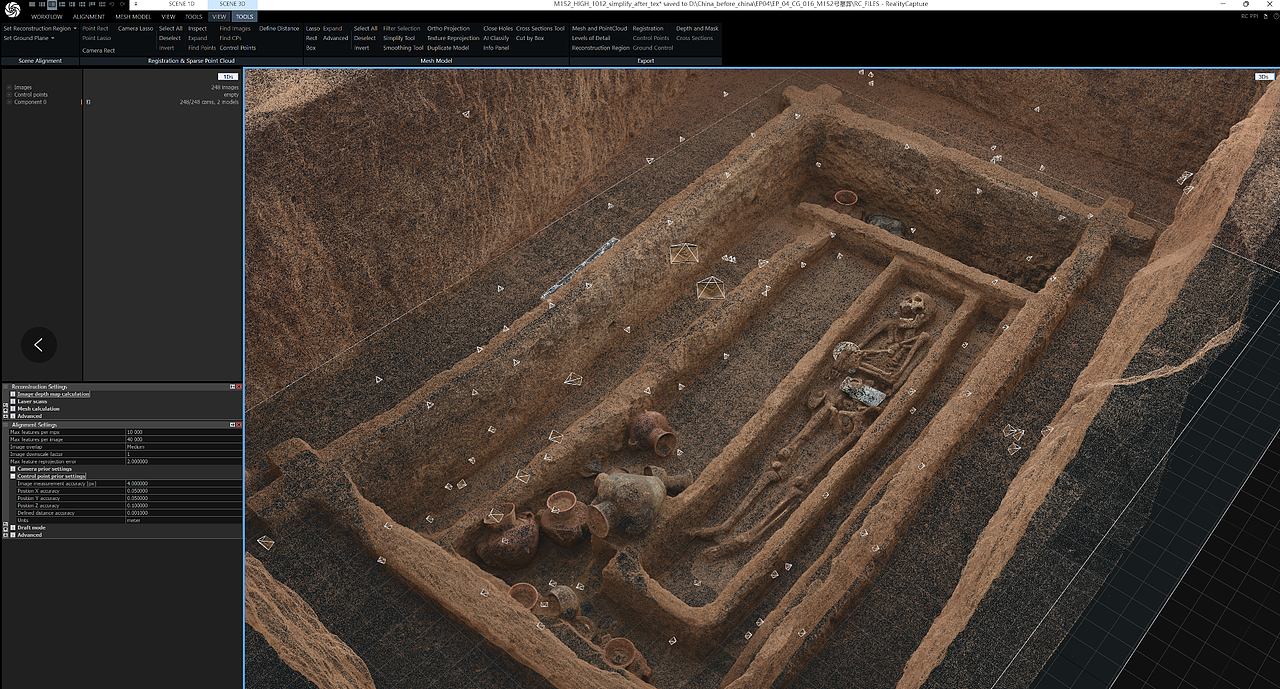Click the Inspect tool
1280x689 pixels.
(x=197, y=28)
